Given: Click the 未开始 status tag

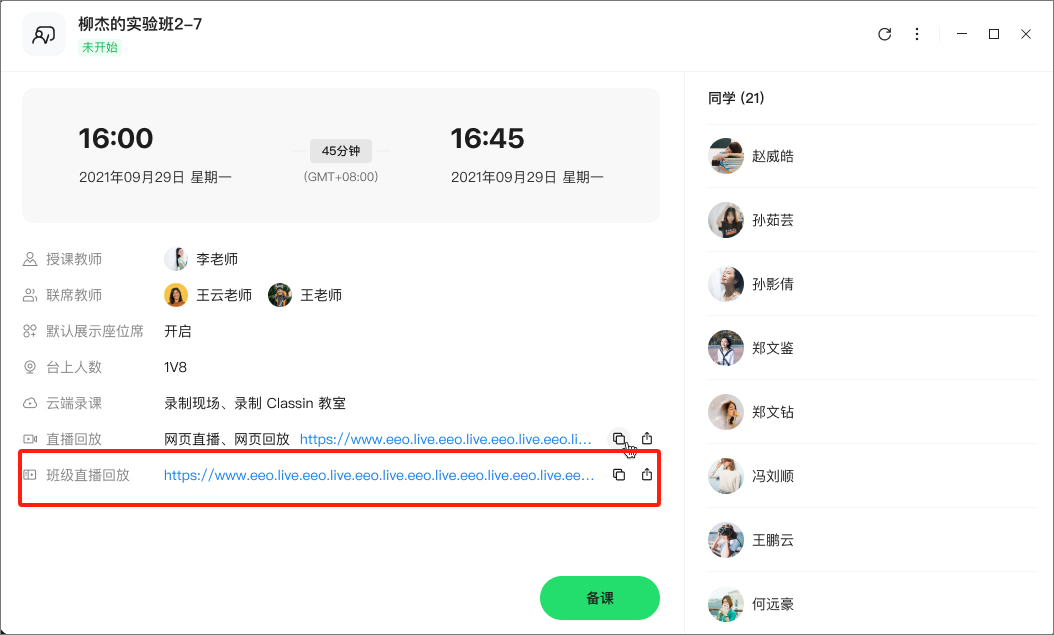Looking at the screenshot, I should (x=99, y=47).
